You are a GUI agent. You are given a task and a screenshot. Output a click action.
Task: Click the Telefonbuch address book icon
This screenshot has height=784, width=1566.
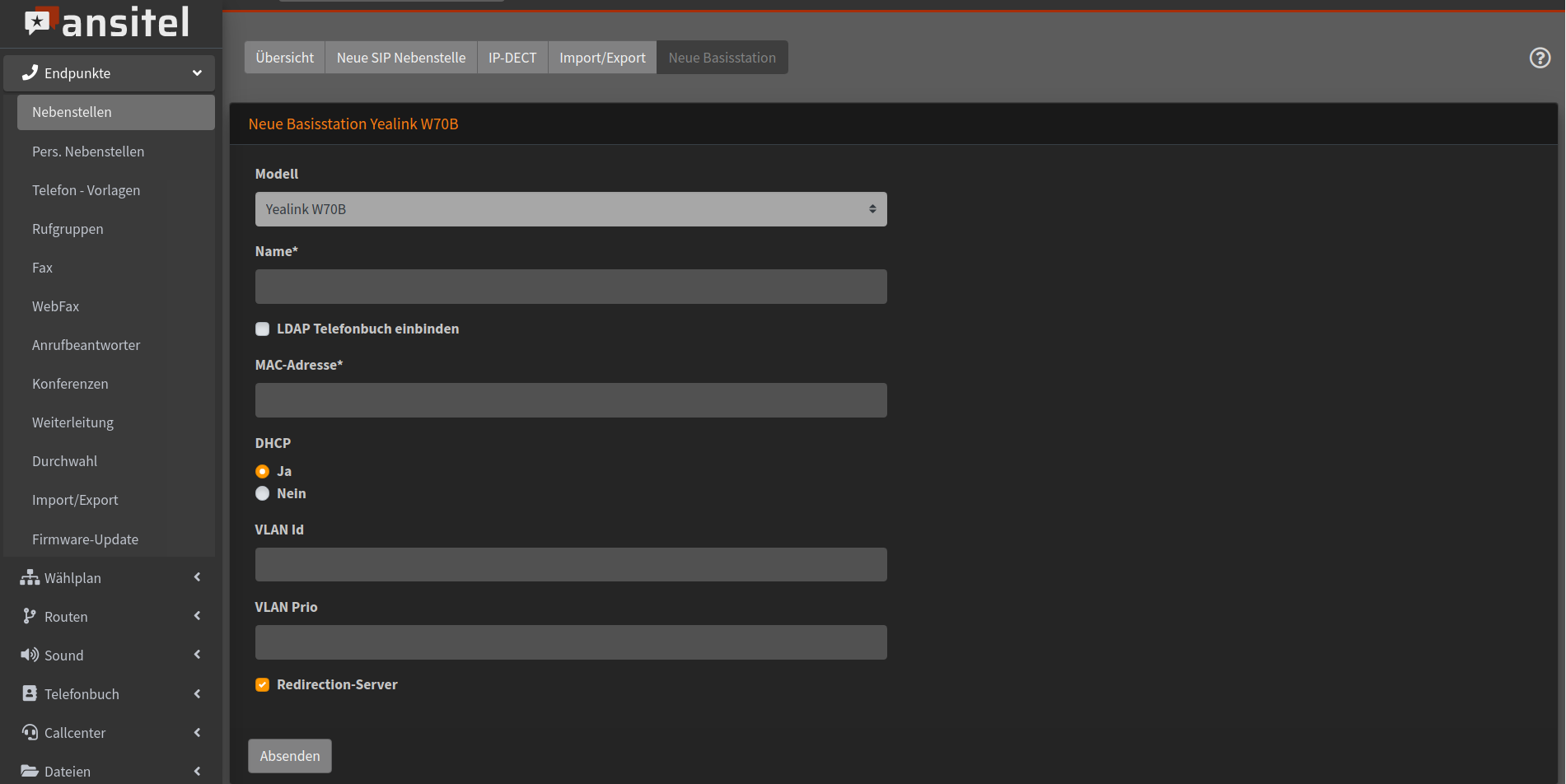point(30,693)
